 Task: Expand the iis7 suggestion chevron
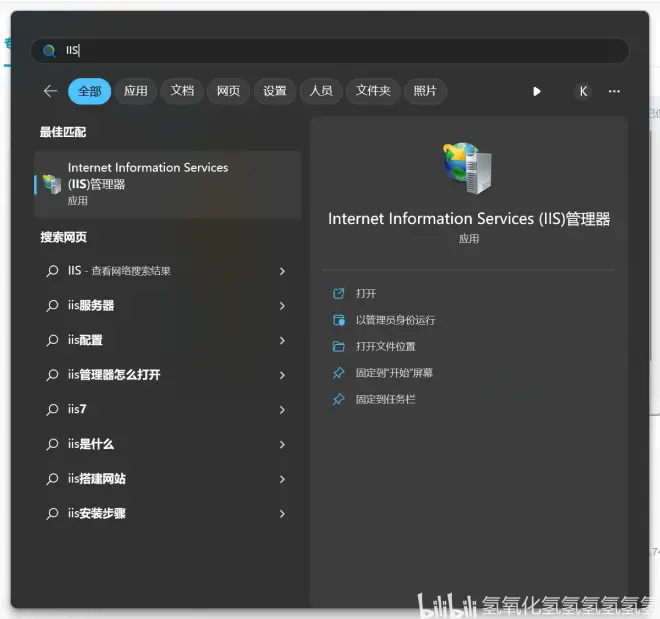tap(282, 410)
